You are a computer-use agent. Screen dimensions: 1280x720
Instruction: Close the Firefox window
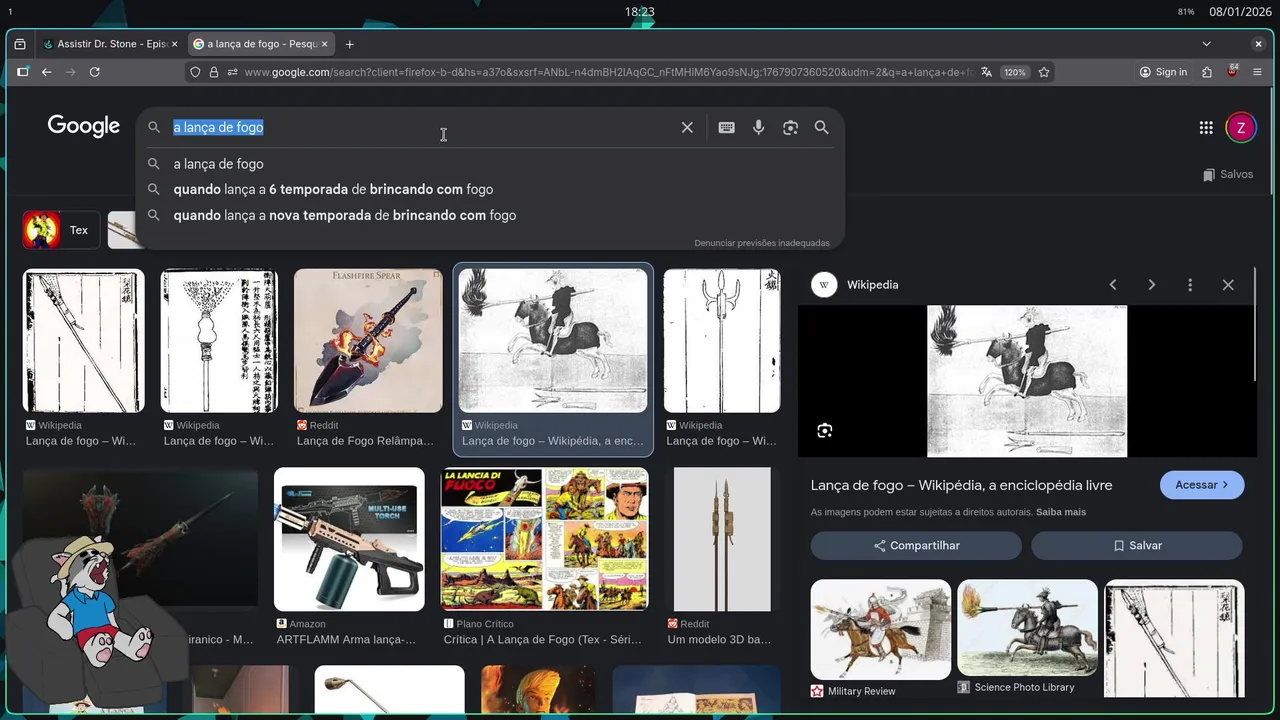pyautogui.click(x=1259, y=44)
